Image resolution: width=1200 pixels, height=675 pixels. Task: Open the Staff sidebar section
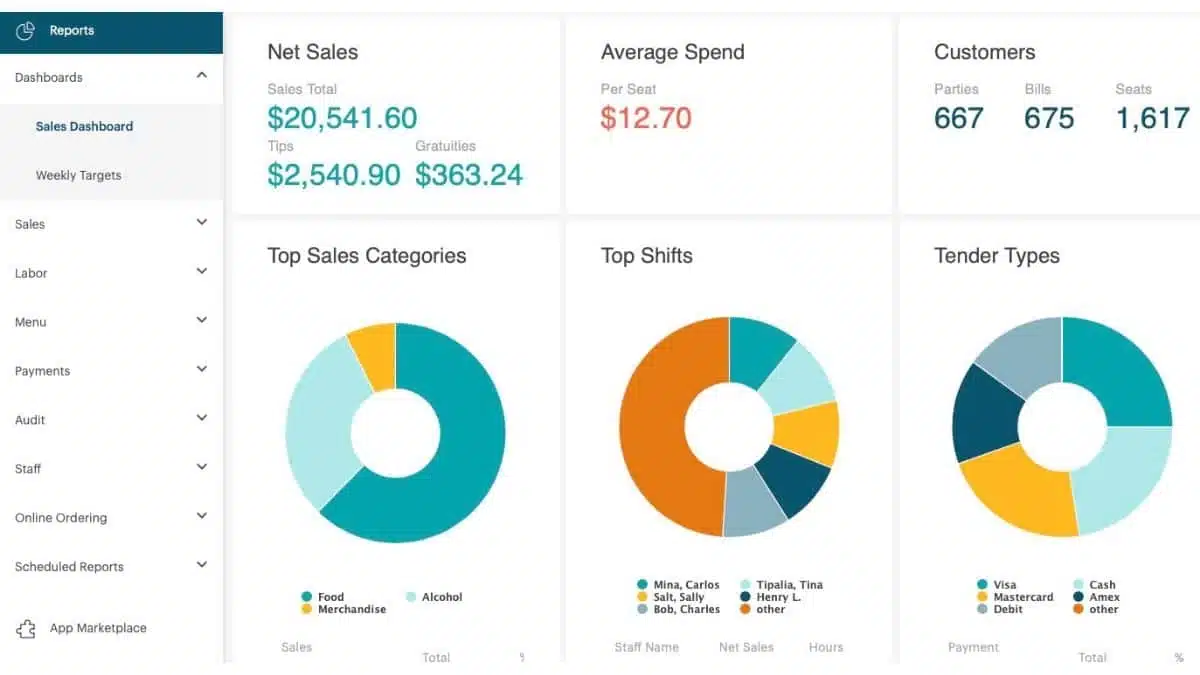coord(28,469)
